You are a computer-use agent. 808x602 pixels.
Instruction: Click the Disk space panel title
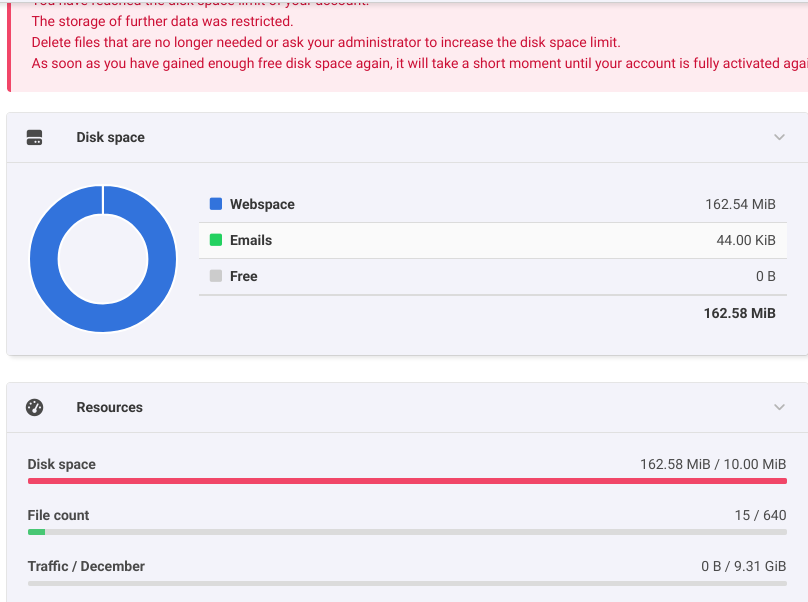110,137
